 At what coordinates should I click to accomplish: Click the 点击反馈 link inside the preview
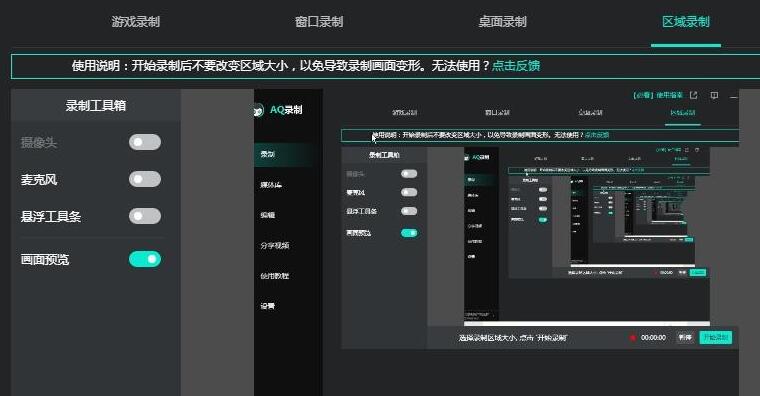(x=597, y=135)
